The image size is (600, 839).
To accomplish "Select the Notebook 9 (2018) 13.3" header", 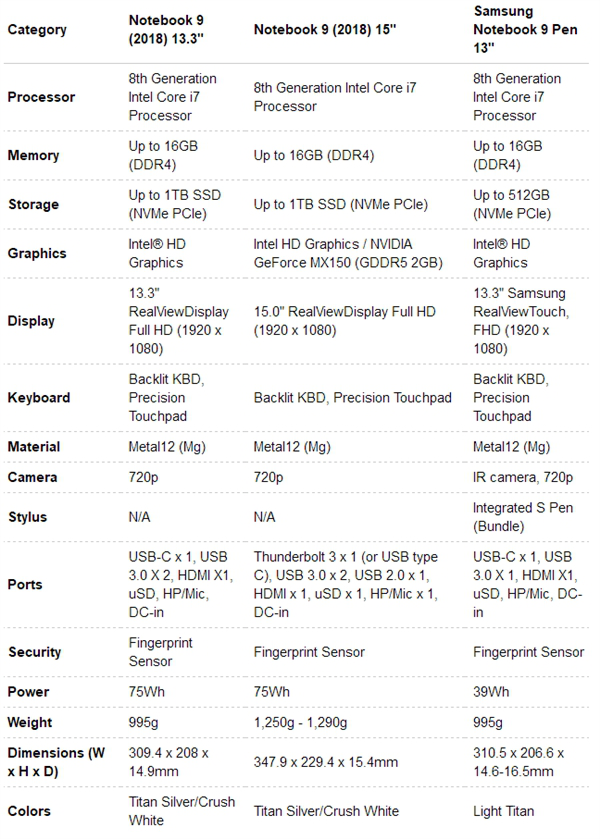I will pyautogui.click(x=166, y=29).
